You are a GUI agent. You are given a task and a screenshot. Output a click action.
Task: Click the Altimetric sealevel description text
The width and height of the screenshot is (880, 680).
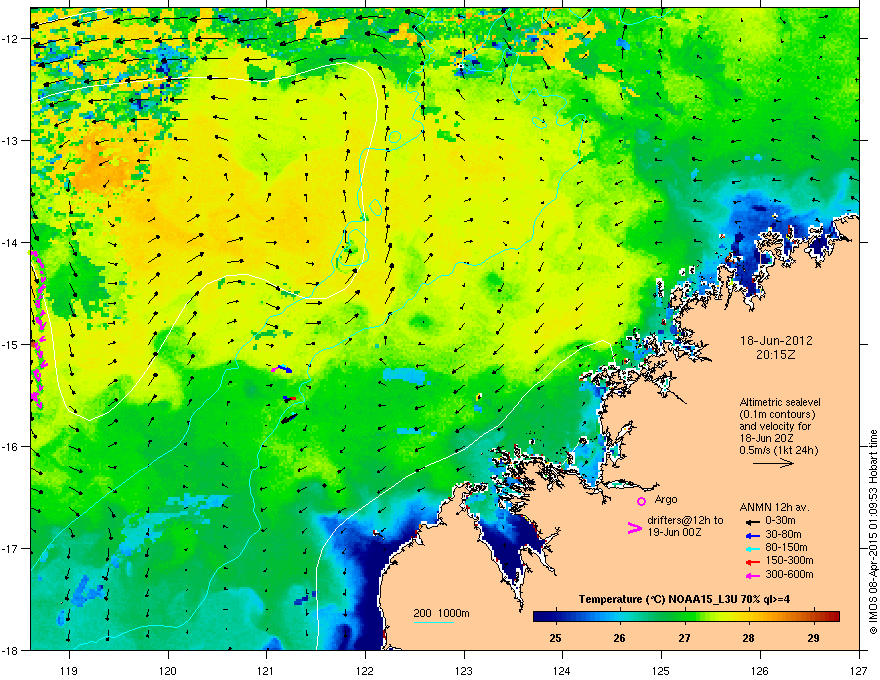click(780, 426)
